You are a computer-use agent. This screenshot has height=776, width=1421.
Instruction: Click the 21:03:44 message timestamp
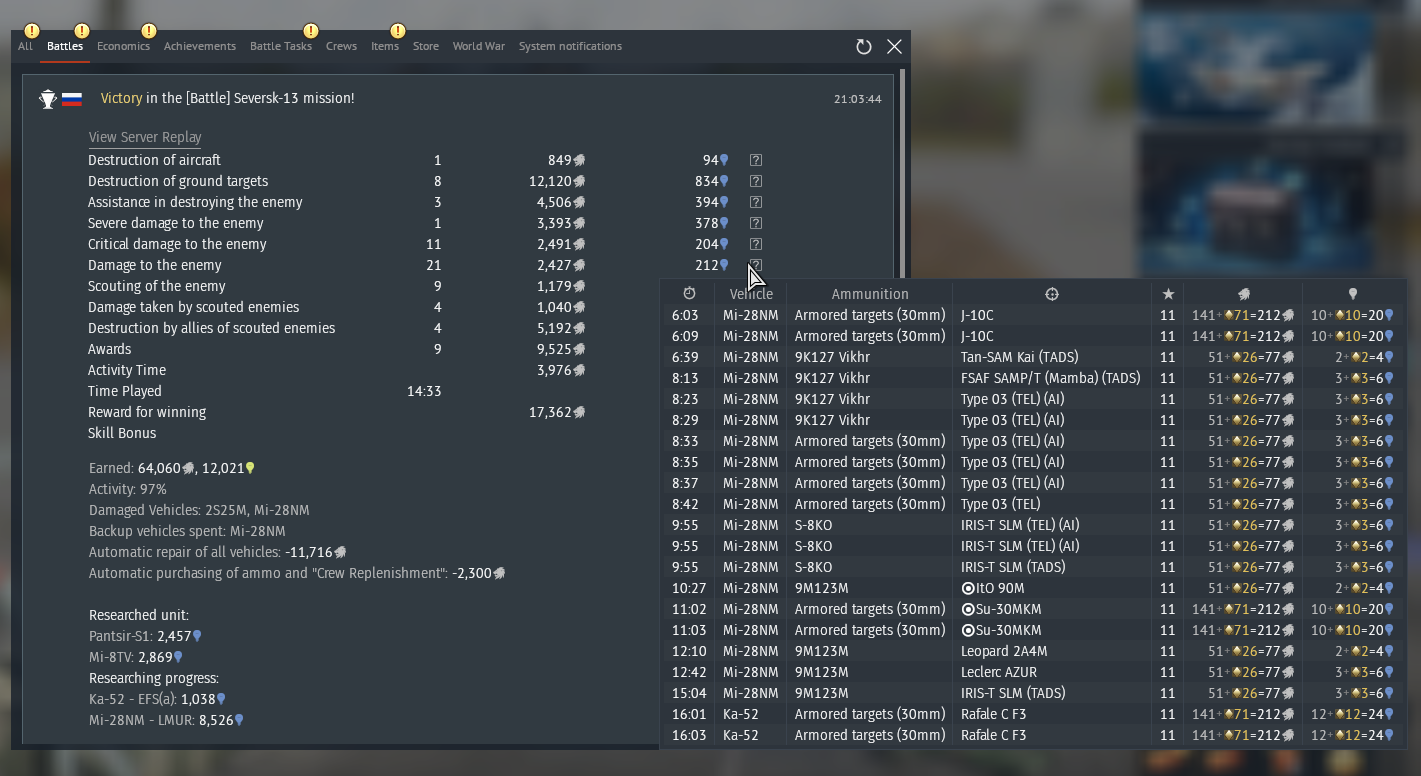point(858,99)
